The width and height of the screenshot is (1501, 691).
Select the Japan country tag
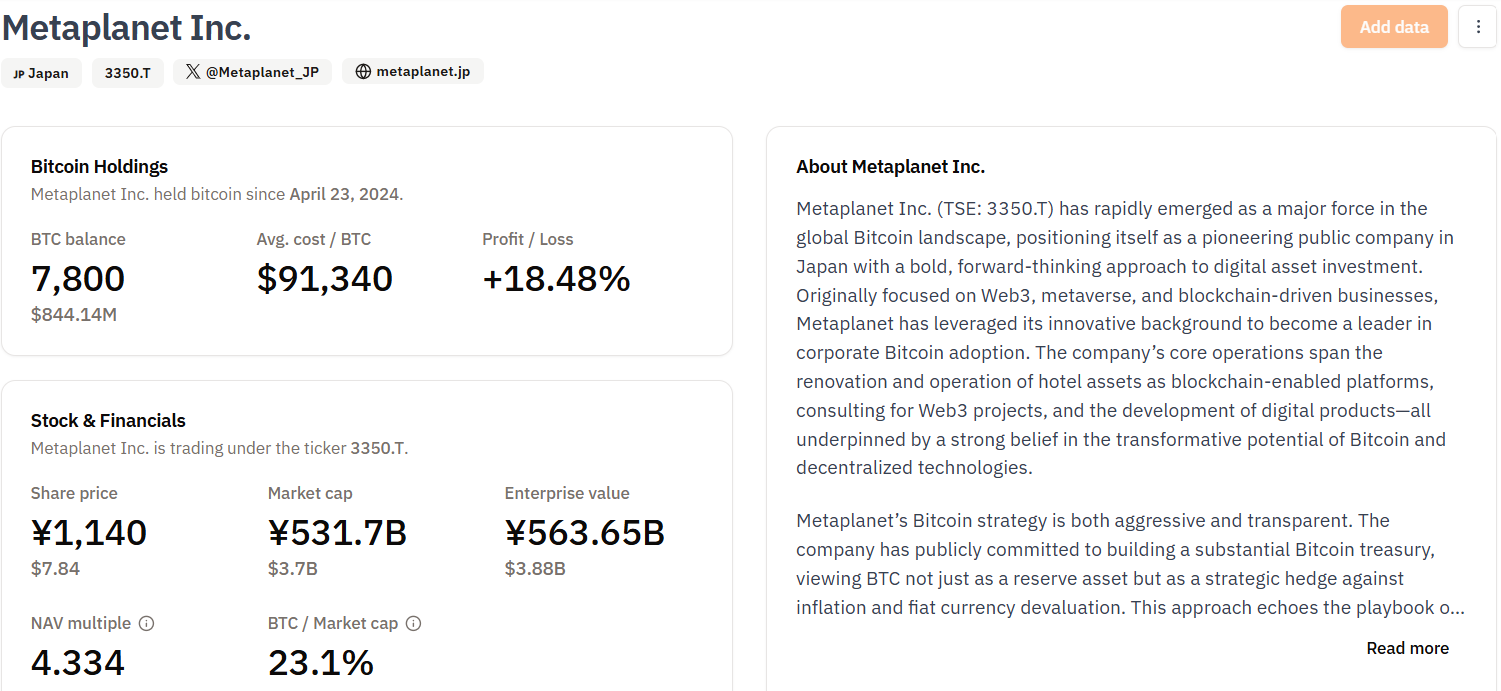[41, 73]
